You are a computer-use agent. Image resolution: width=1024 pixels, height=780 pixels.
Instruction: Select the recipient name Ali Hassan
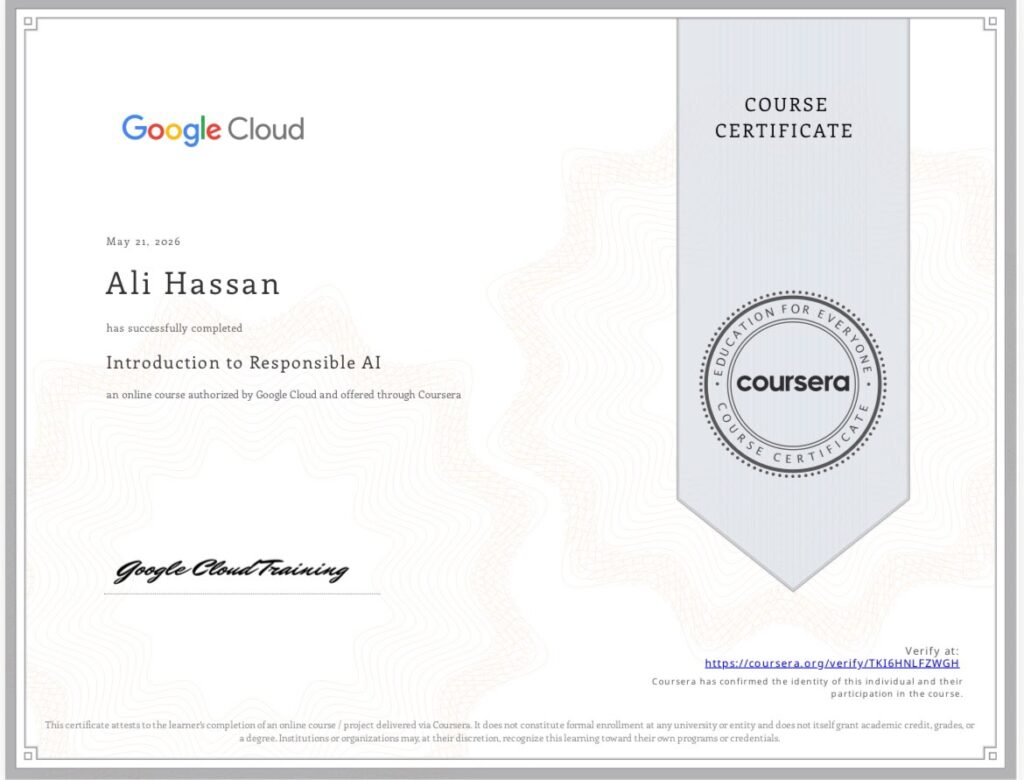click(193, 284)
